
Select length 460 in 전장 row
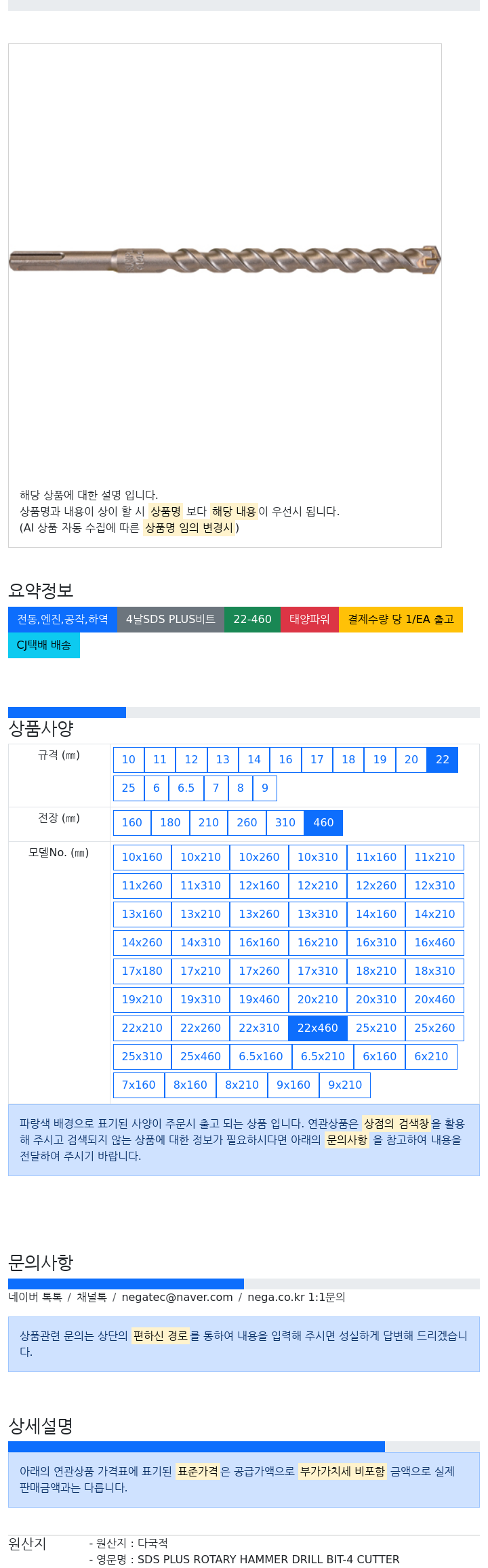pos(323,822)
